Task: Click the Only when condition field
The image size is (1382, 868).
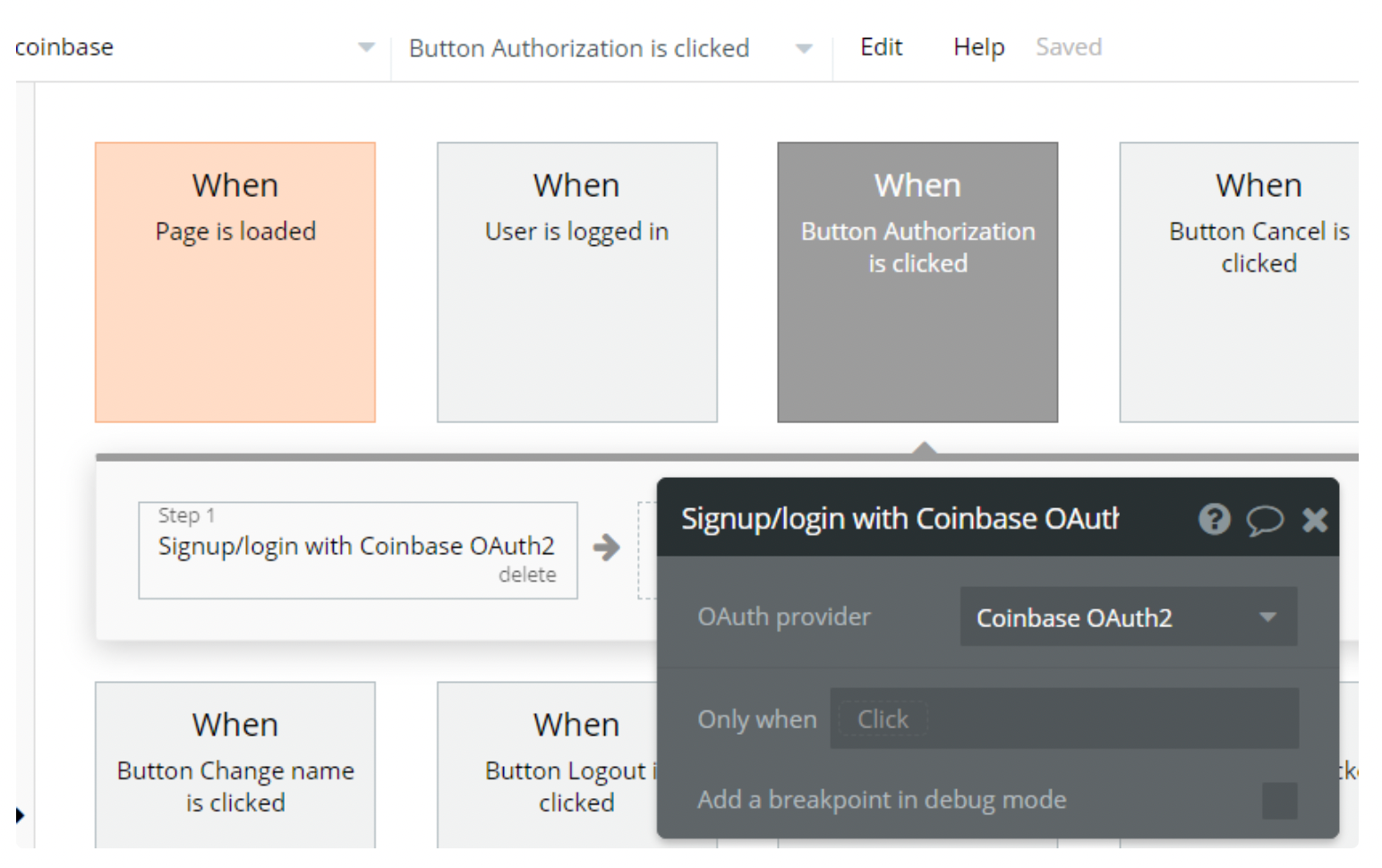Action: (x=1064, y=719)
